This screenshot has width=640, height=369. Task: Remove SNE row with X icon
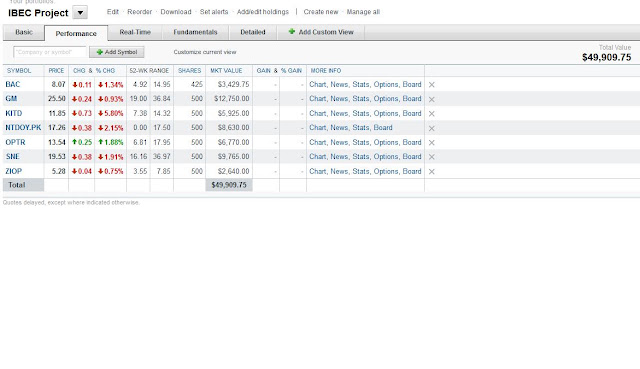(431, 157)
